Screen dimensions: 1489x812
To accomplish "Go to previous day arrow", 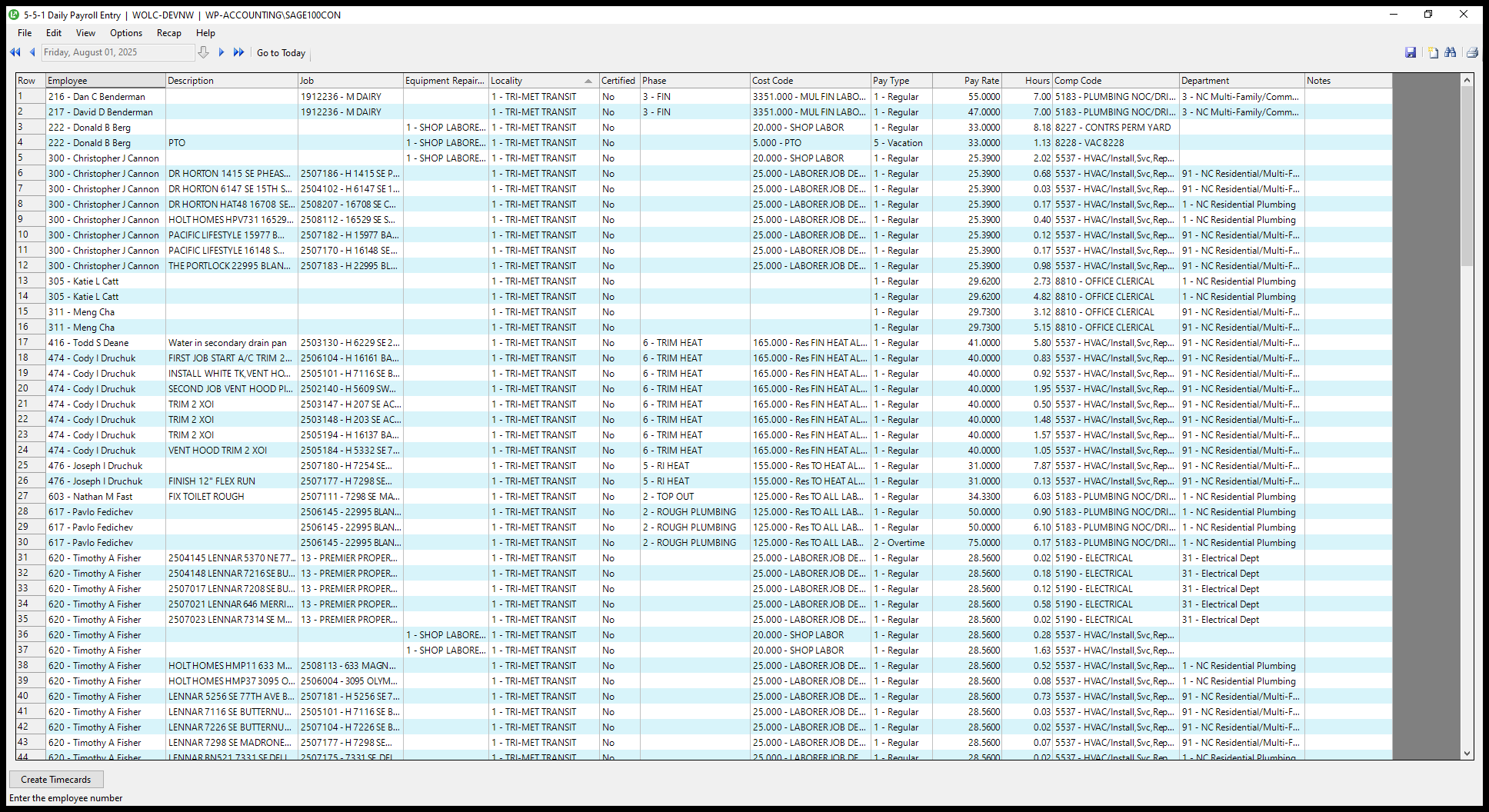I will click(x=32, y=52).
